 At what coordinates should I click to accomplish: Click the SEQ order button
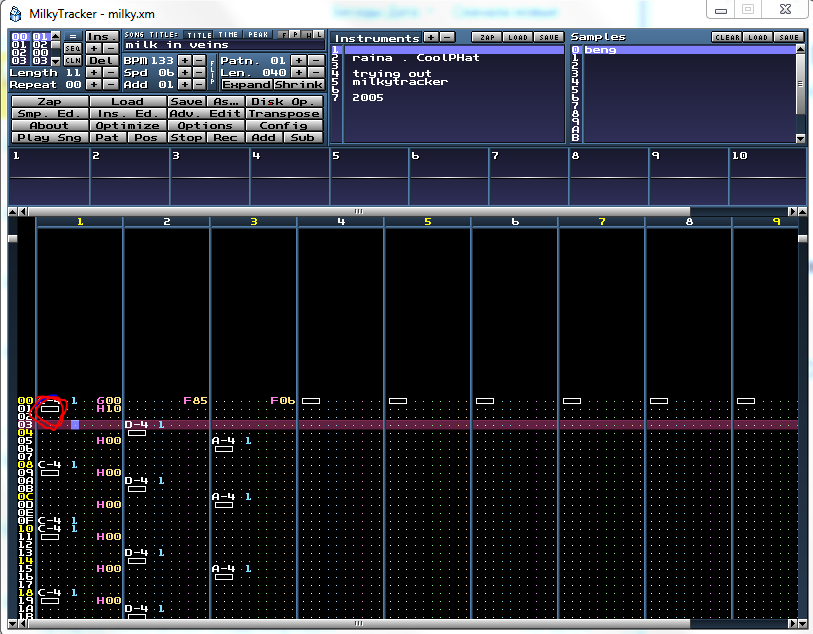[73, 48]
